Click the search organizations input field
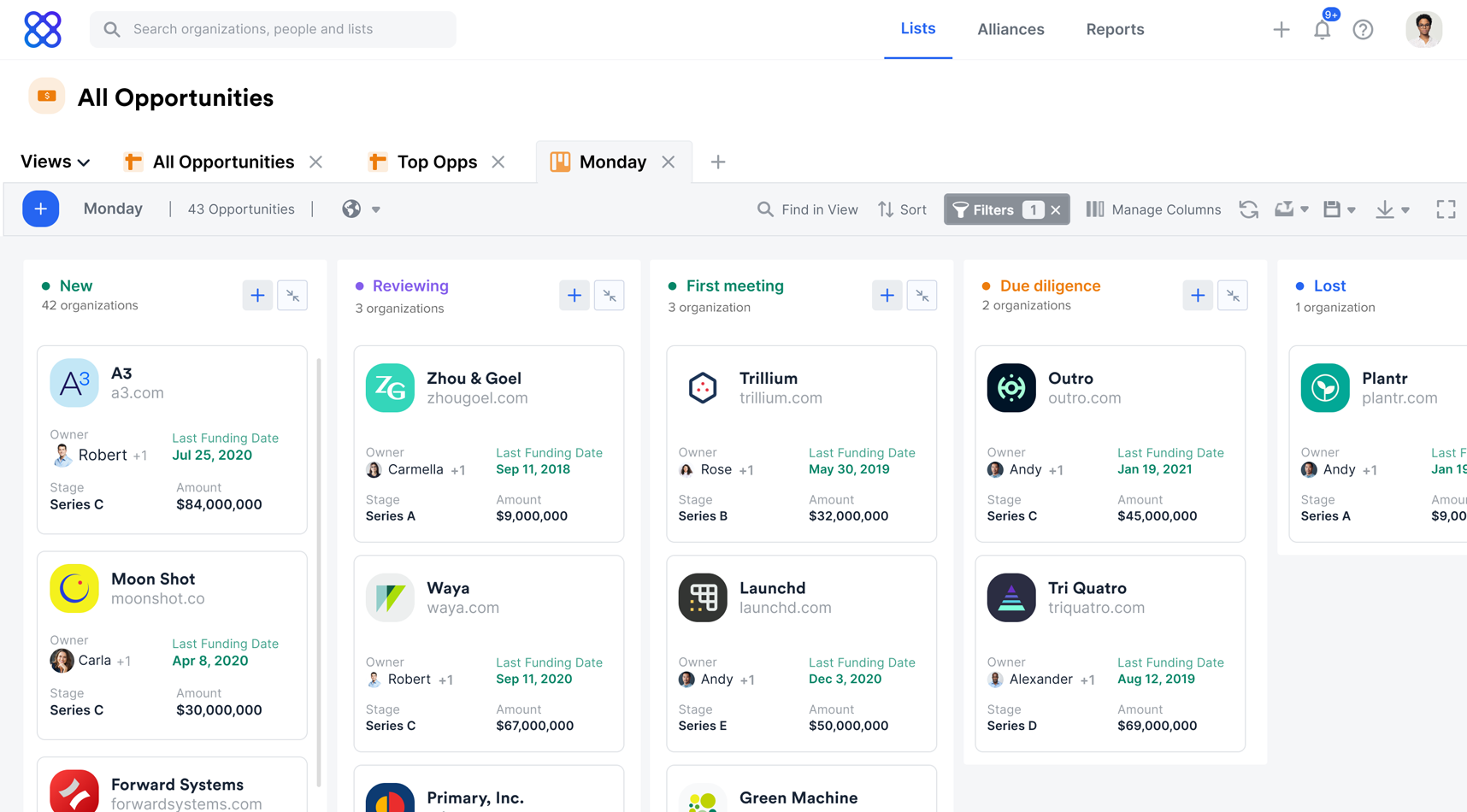 click(273, 29)
